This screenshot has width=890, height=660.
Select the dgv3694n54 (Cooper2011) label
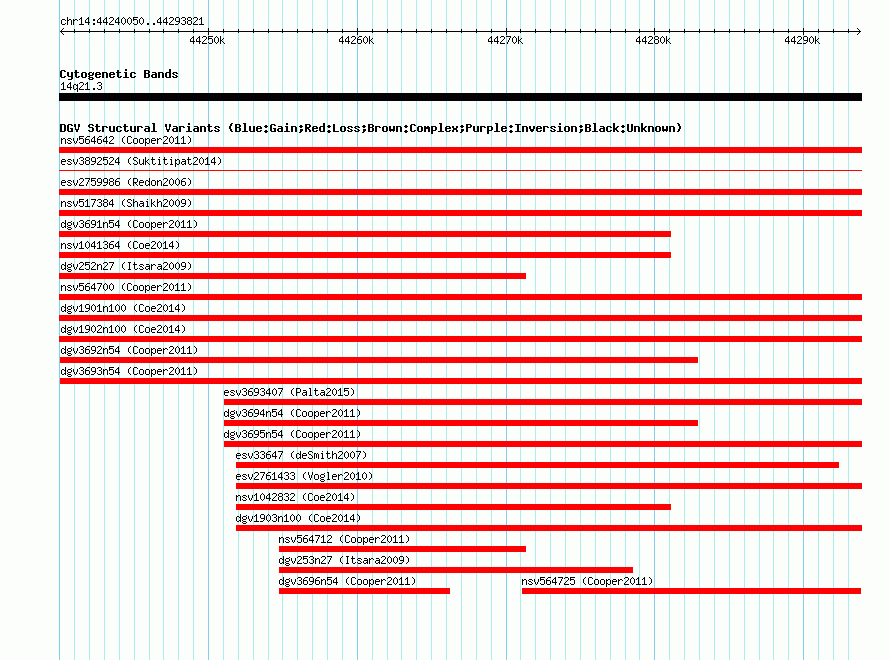292,413
